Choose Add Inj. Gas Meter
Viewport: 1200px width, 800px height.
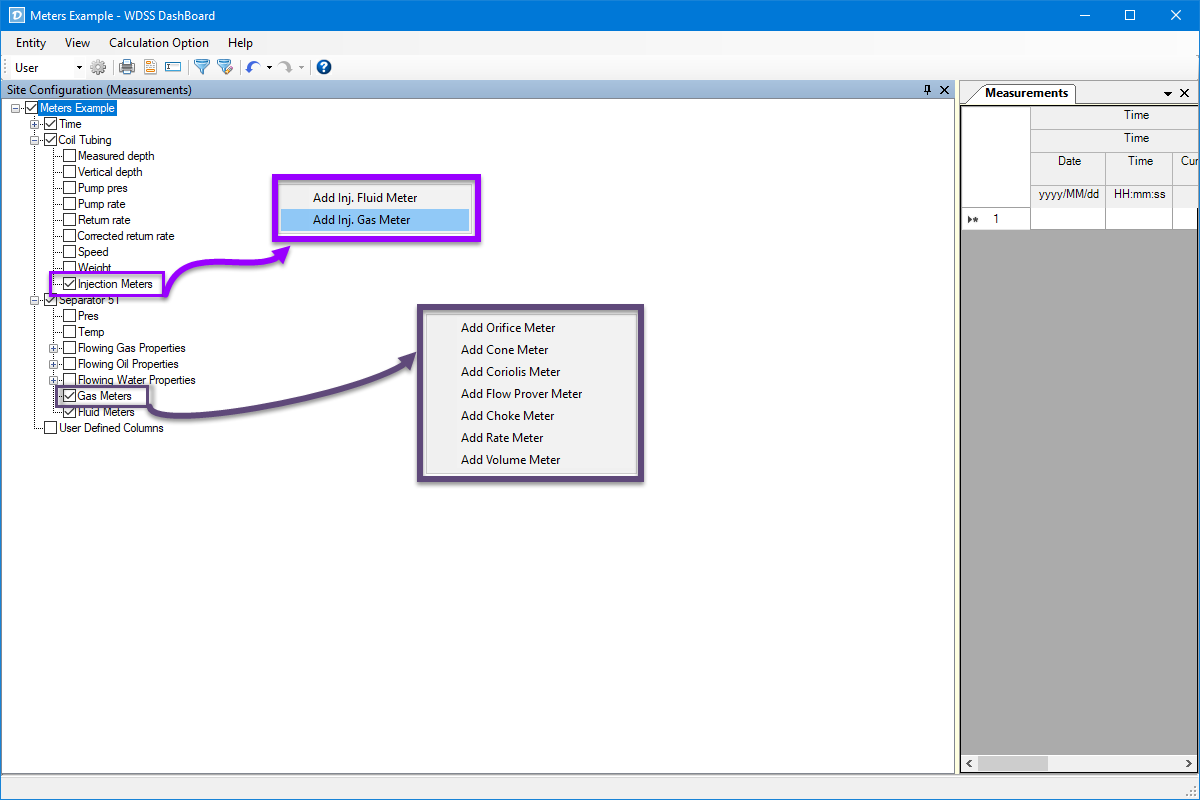point(375,220)
